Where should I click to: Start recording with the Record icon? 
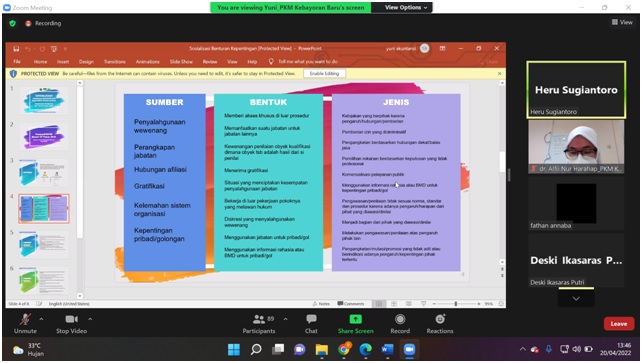coord(400,319)
